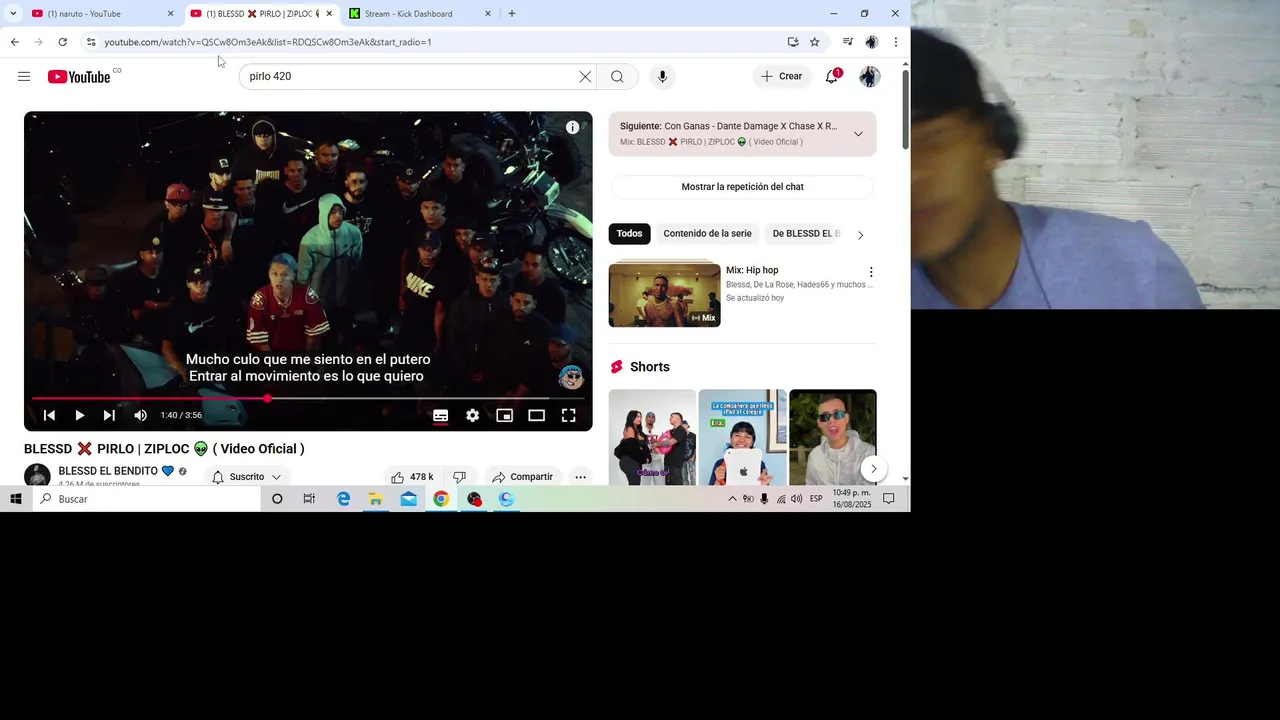Screen dimensions: 1280x720
Task: Open player settings gear
Action: (472, 415)
